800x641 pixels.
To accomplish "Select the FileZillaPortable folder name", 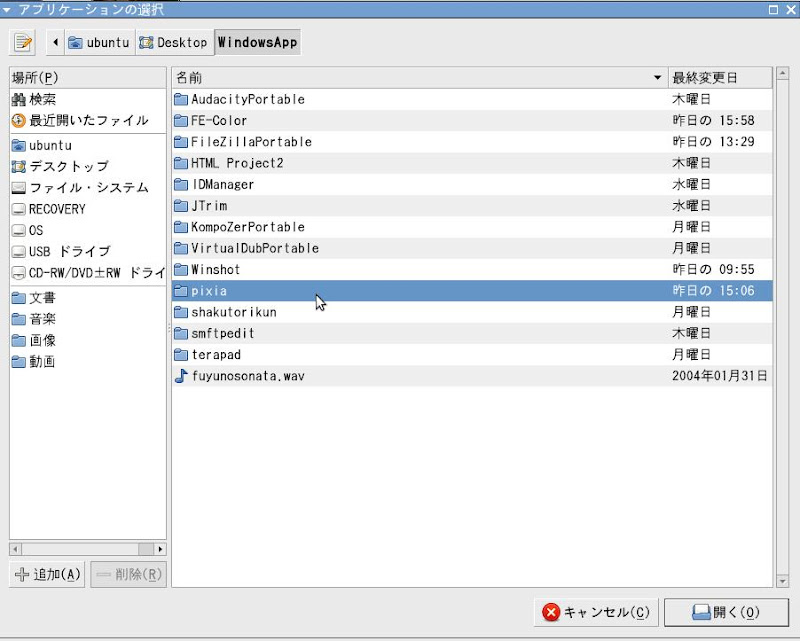I will 252,142.
